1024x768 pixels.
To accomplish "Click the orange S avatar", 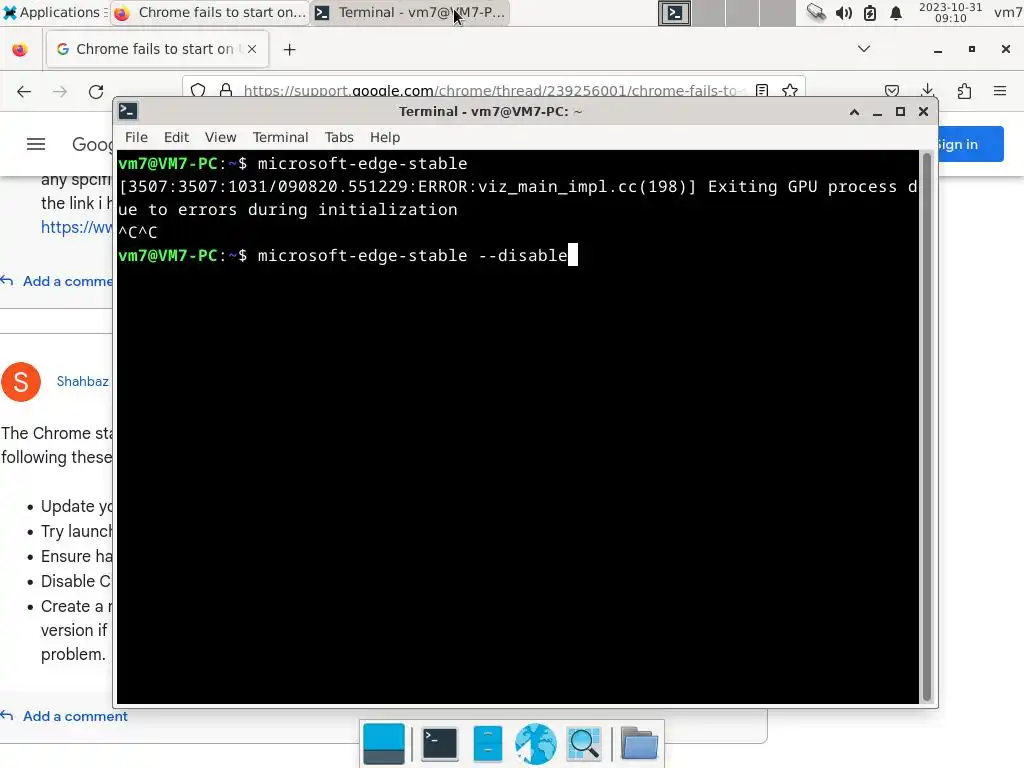I will click(21, 382).
